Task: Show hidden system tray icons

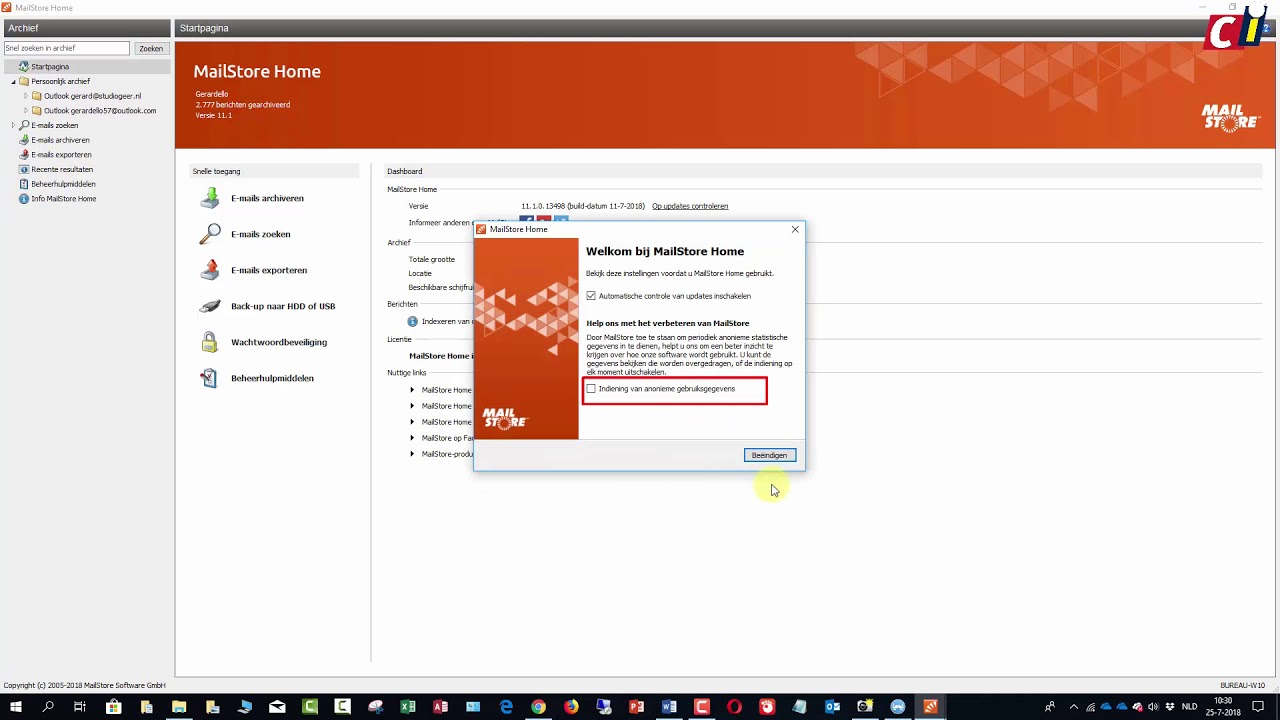Action: point(1074,707)
